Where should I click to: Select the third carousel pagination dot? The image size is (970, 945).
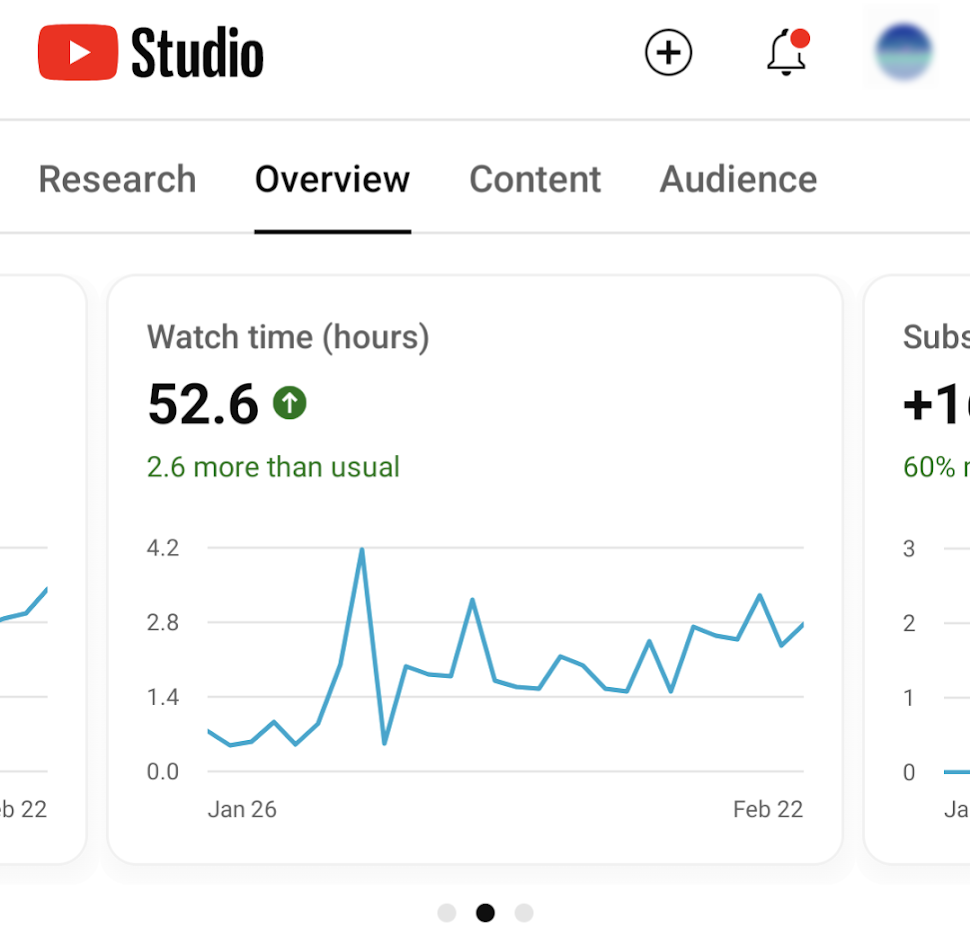[523, 912]
